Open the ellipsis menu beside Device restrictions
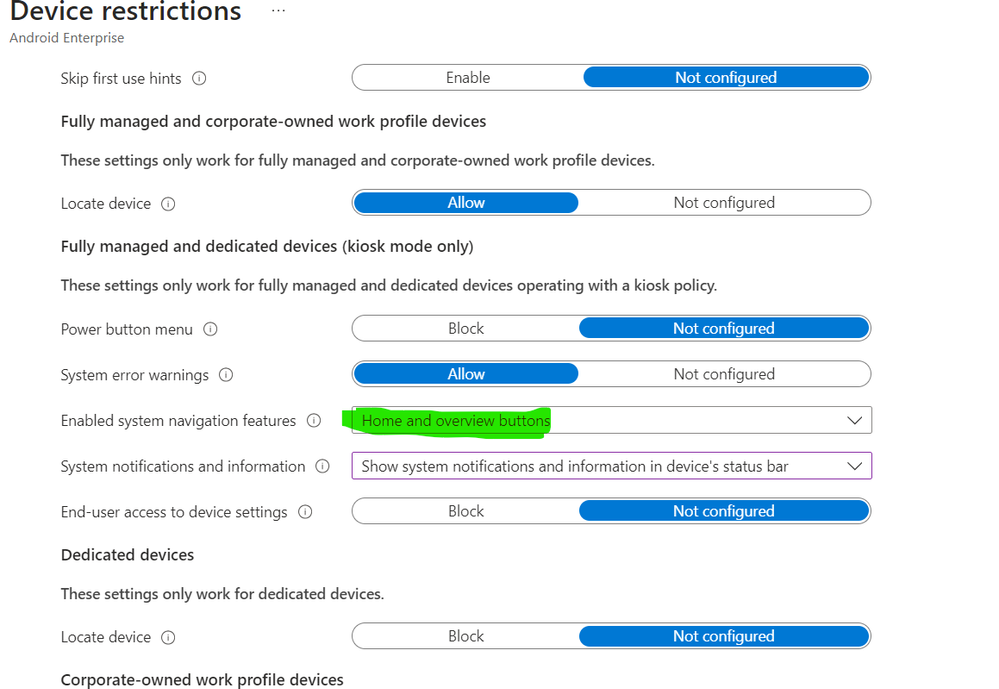This screenshot has width=999, height=689. (x=278, y=12)
